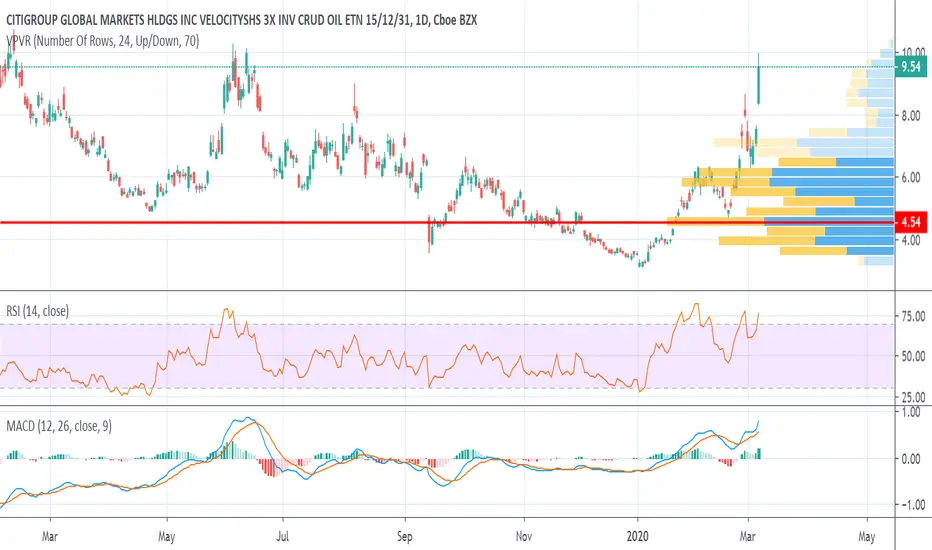
Task: Click the 2020 time axis label
Action: coord(638,536)
